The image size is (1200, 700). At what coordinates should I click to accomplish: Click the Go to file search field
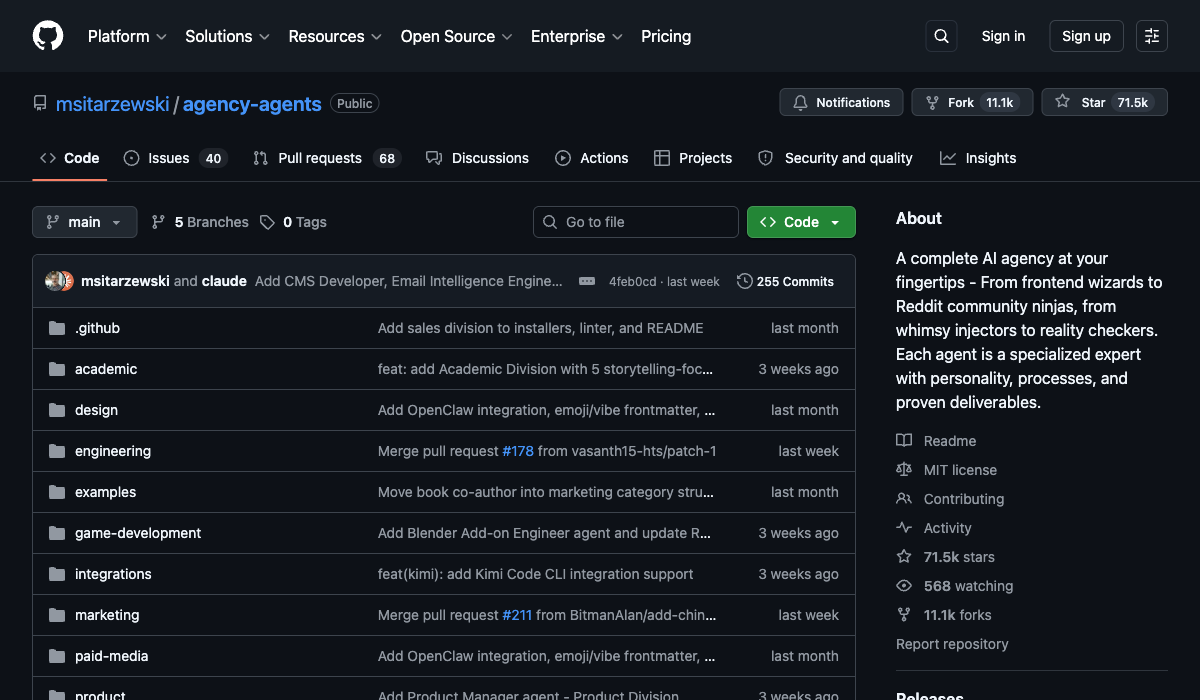point(635,222)
